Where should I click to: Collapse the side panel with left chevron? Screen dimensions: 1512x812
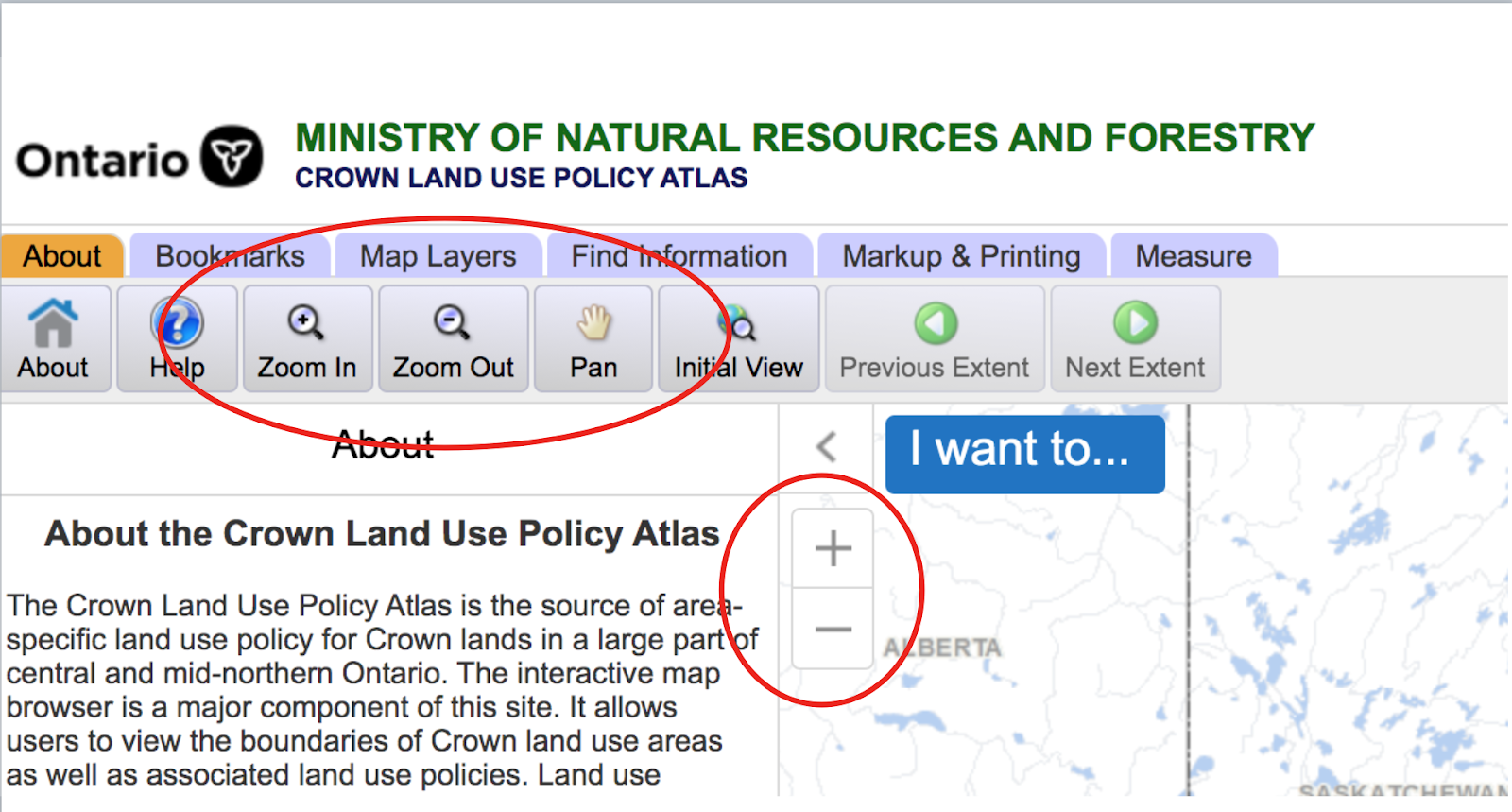827,446
